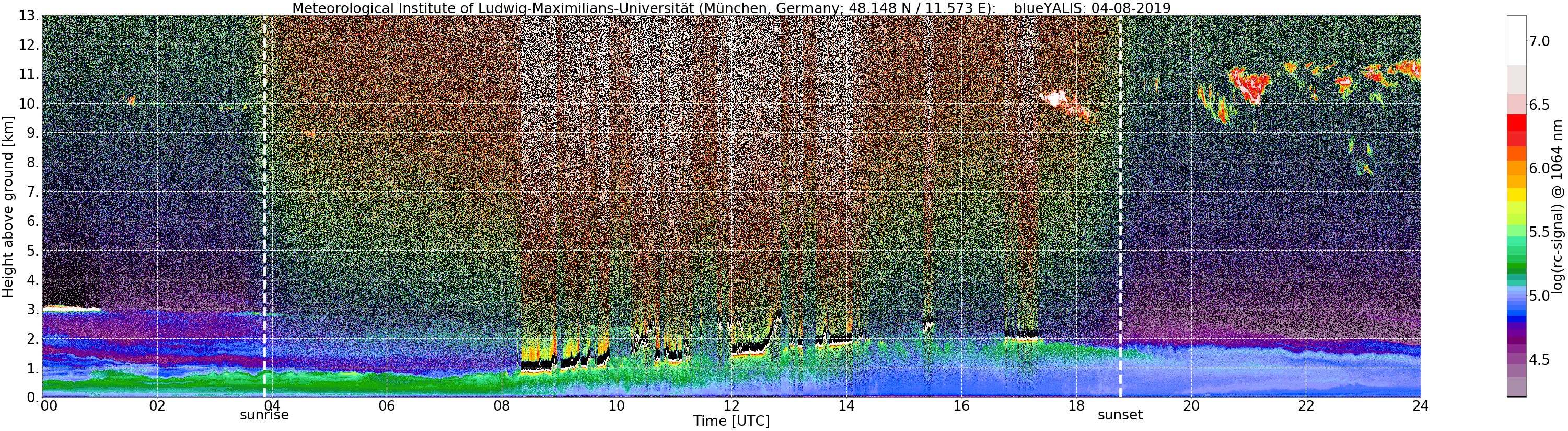Click the time axis tick label '06'
Screen dimensions: 1568x431
(x=387, y=406)
